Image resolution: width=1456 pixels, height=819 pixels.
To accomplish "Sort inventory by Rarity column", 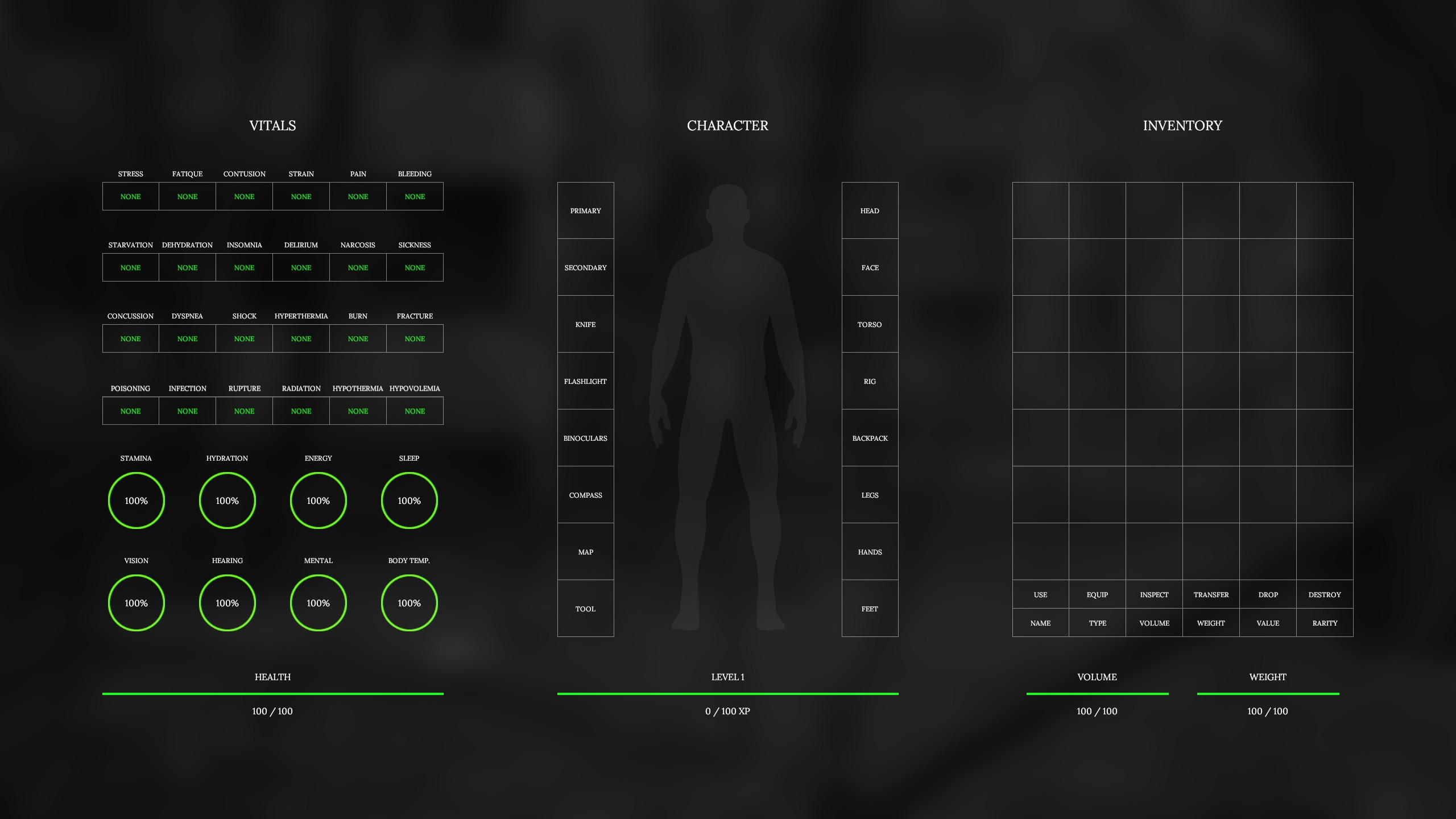I will [x=1325, y=623].
